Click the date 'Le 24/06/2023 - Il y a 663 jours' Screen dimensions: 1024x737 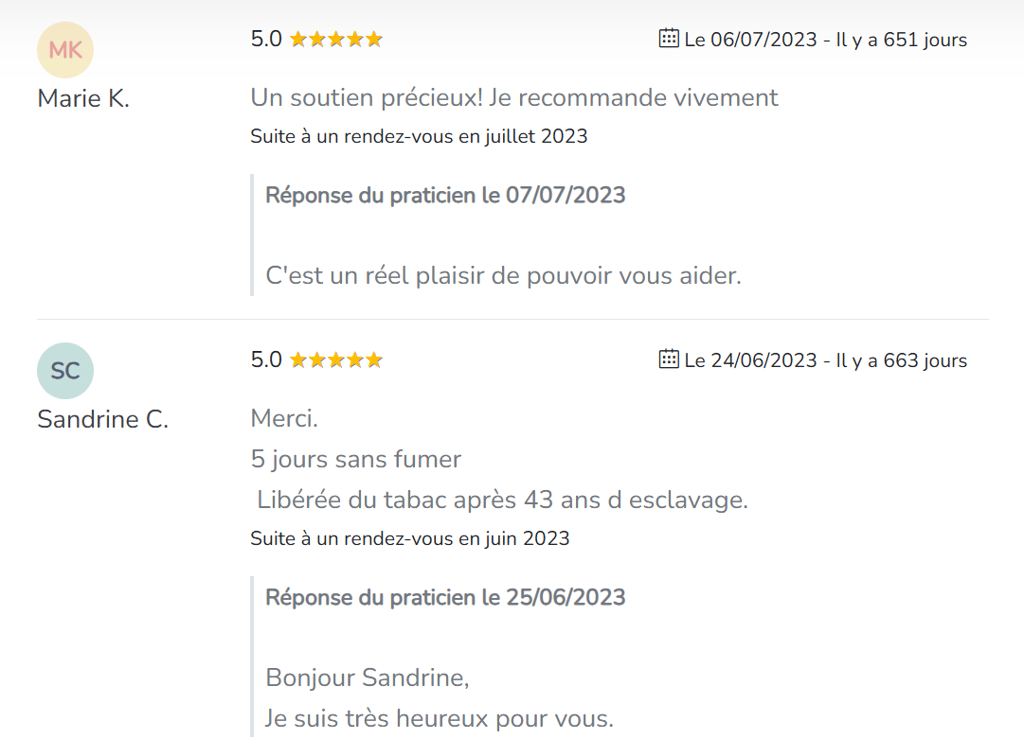click(x=825, y=360)
